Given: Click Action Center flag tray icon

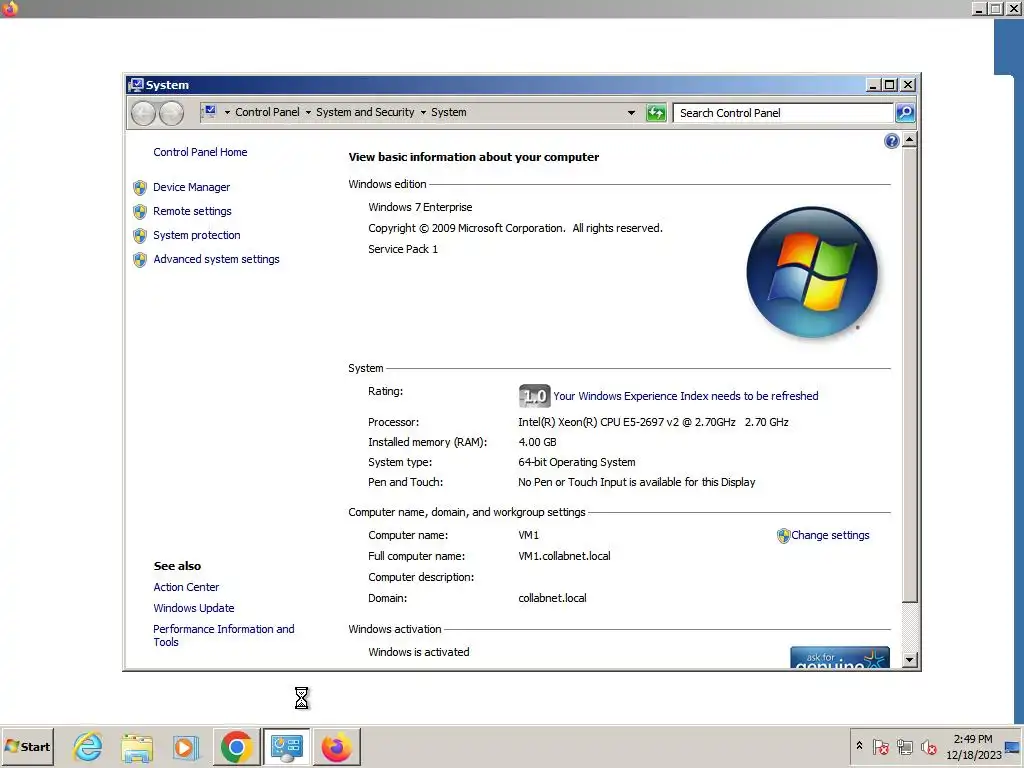Looking at the screenshot, I should tap(880, 746).
